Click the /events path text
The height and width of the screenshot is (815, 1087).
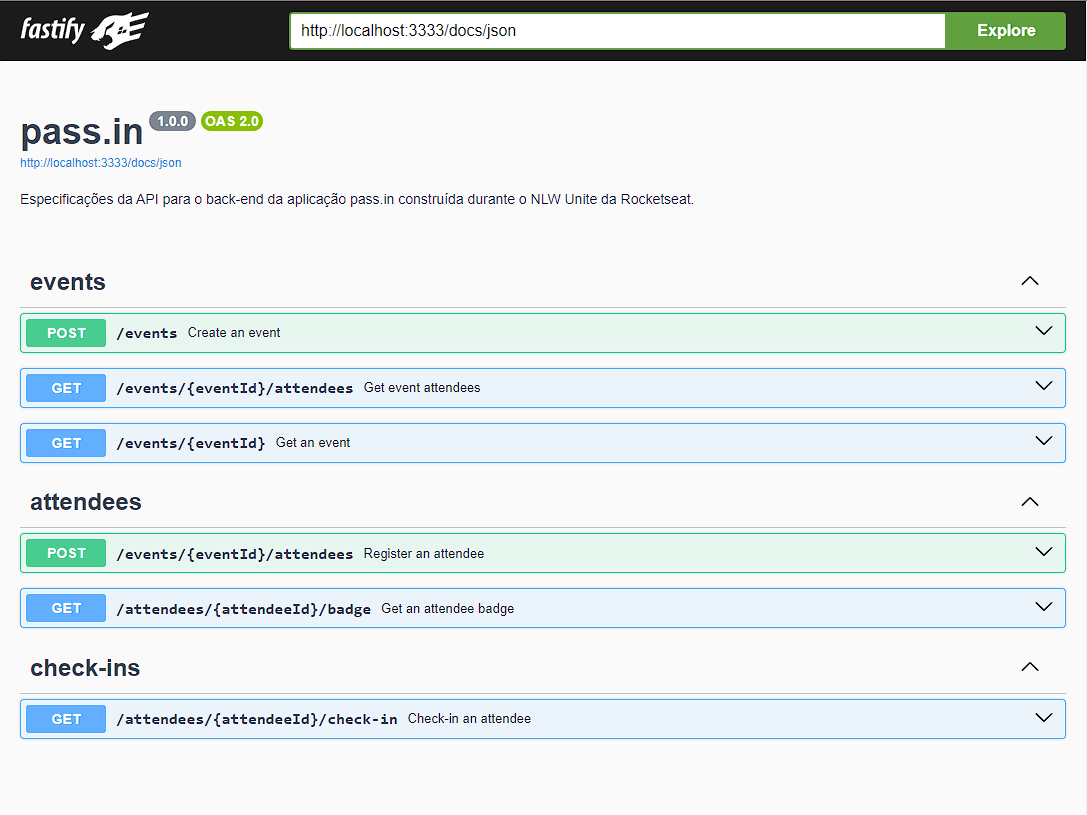[x=147, y=333]
